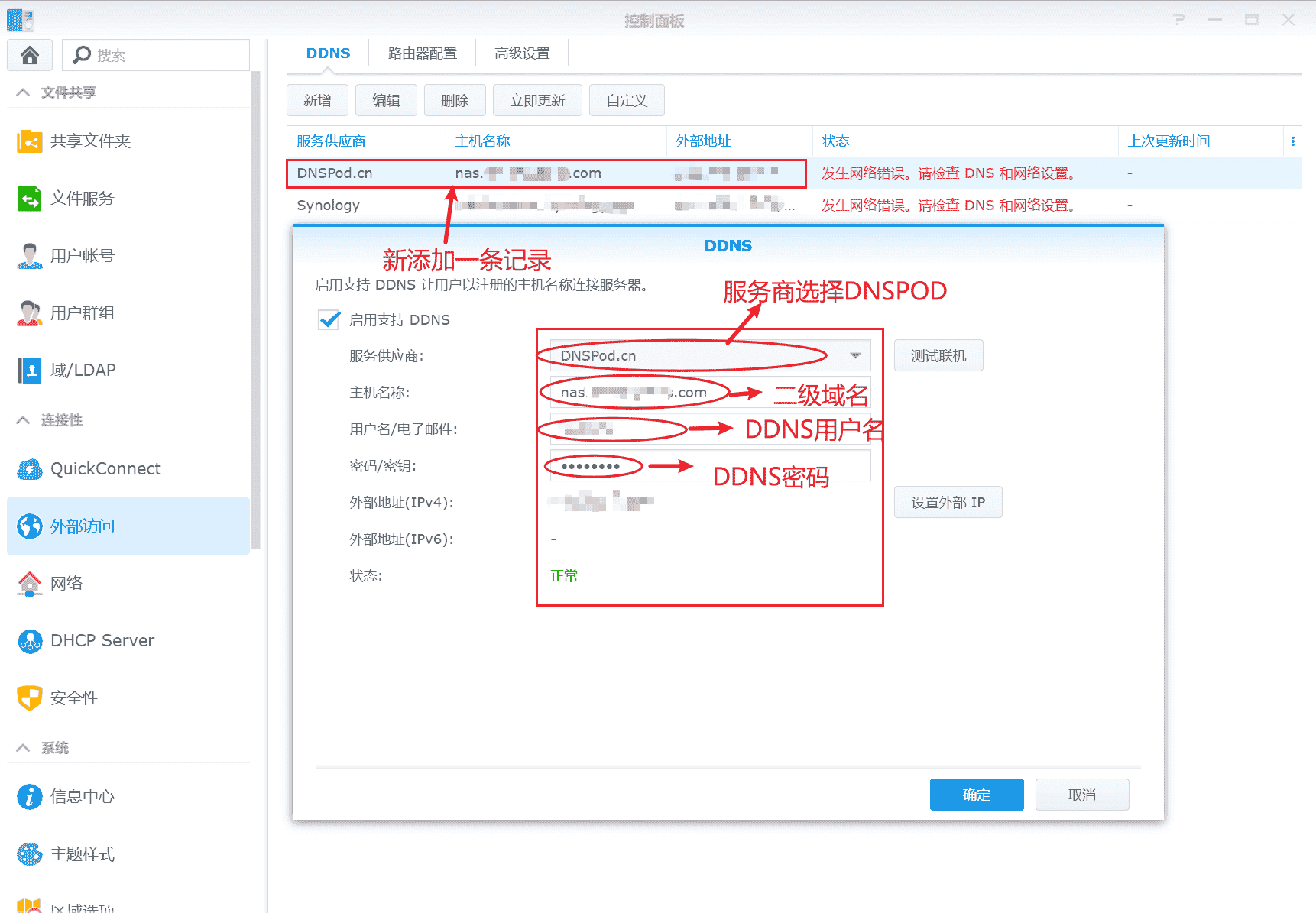Click the 主机名称 input field
1316x913 pixels.
coord(710,392)
